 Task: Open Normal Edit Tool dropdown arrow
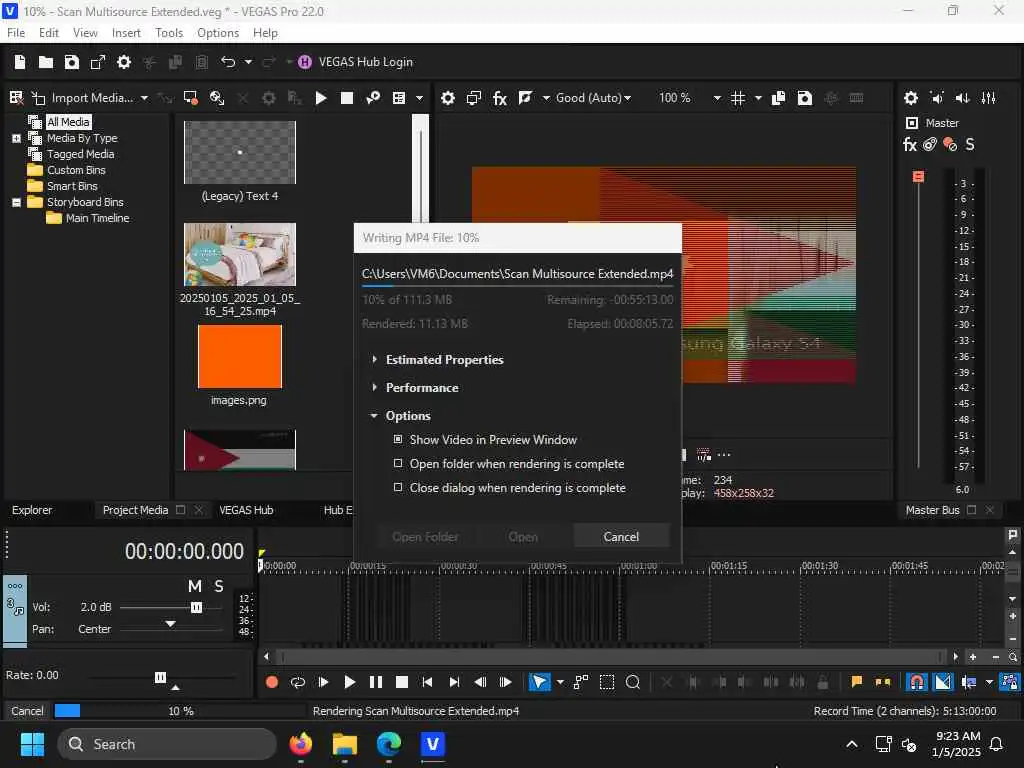coord(560,682)
